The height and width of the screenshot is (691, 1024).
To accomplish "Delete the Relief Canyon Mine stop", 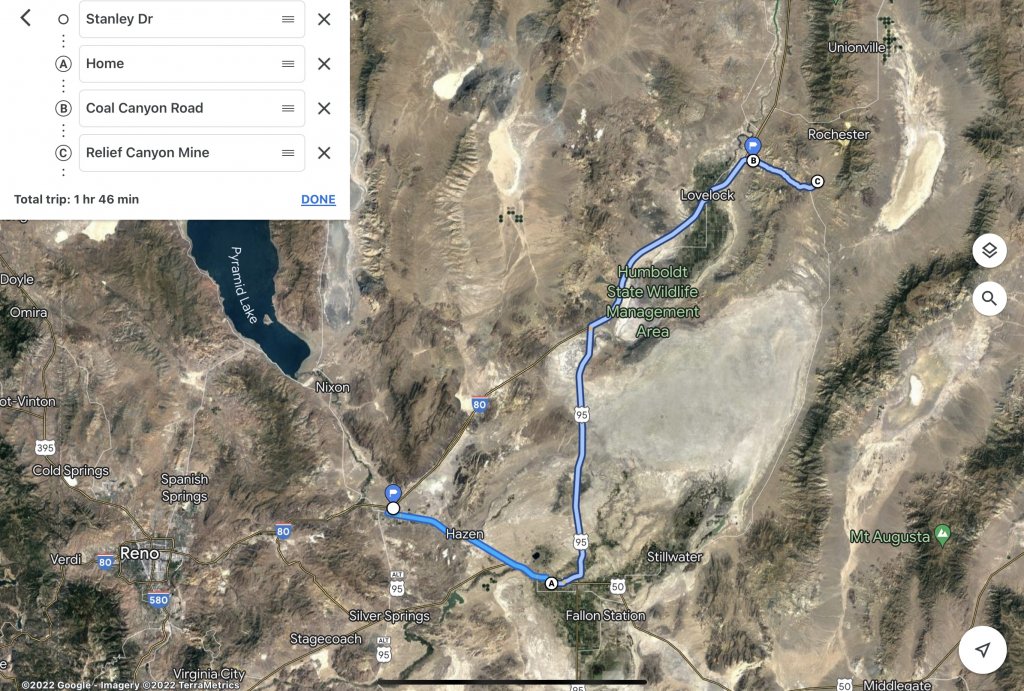I will pyautogui.click(x=324, y=153).
